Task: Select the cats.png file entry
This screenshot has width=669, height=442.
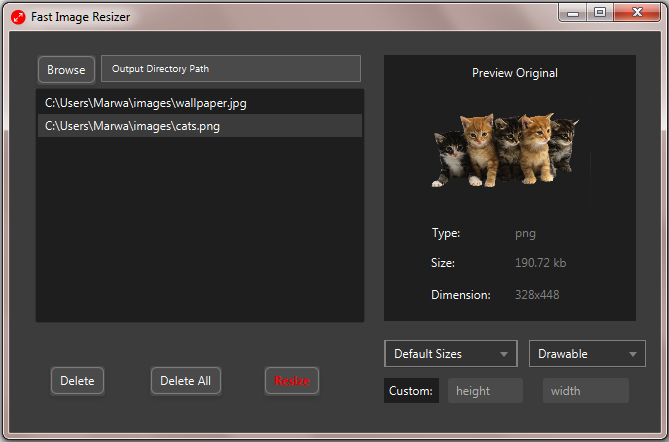Action: (200, 126)
